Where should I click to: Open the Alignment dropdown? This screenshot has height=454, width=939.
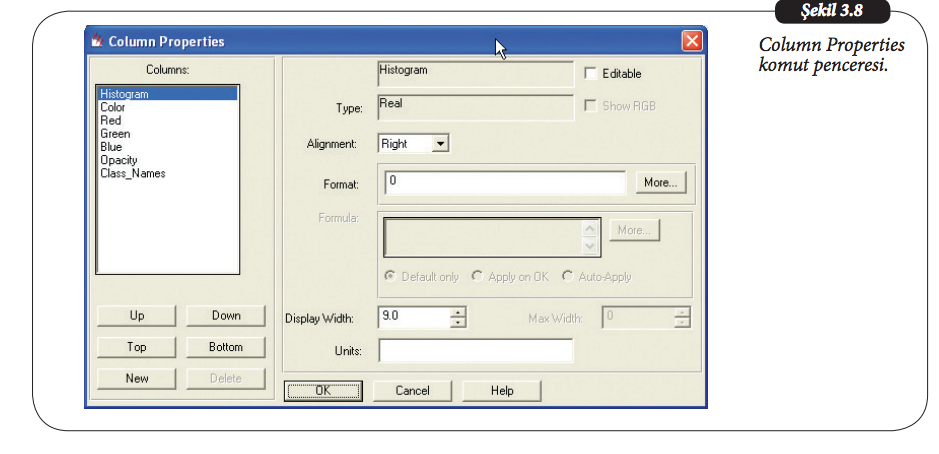440,144
